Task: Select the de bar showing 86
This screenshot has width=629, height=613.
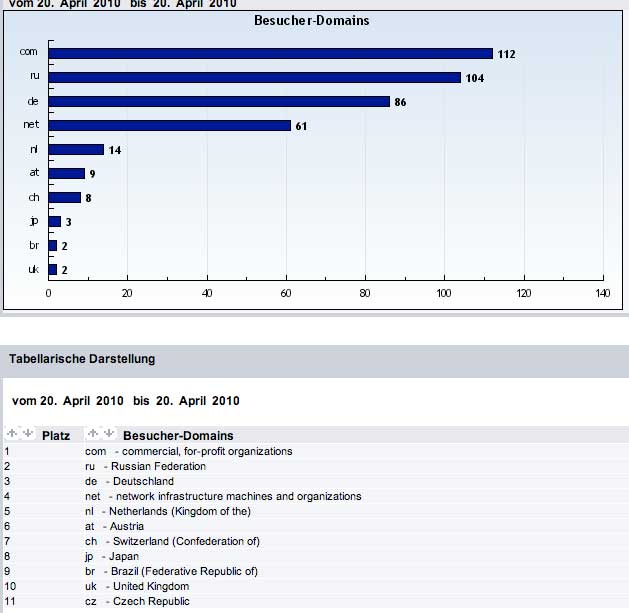Action: tap(219, 101)
